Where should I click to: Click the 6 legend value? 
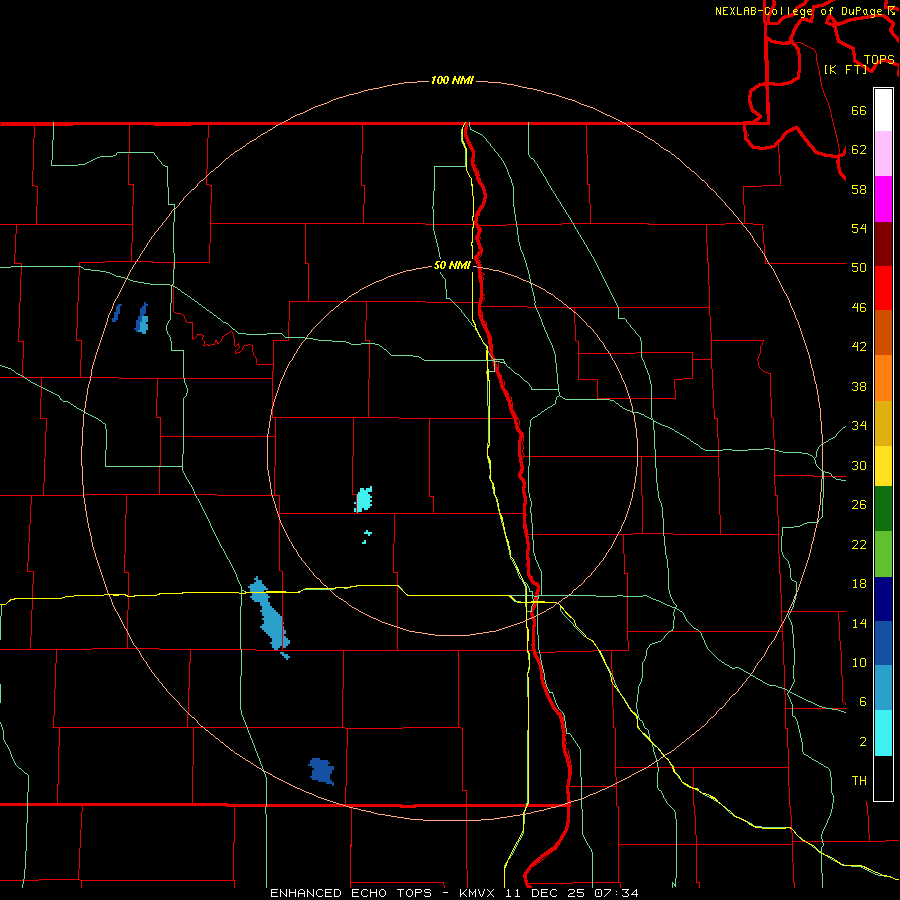point(862,701)
